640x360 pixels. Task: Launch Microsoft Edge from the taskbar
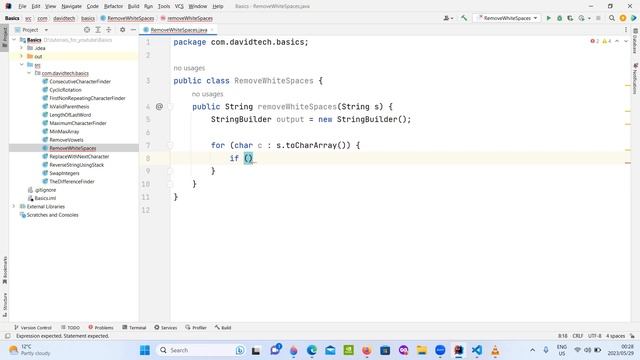tap(312, 350)
